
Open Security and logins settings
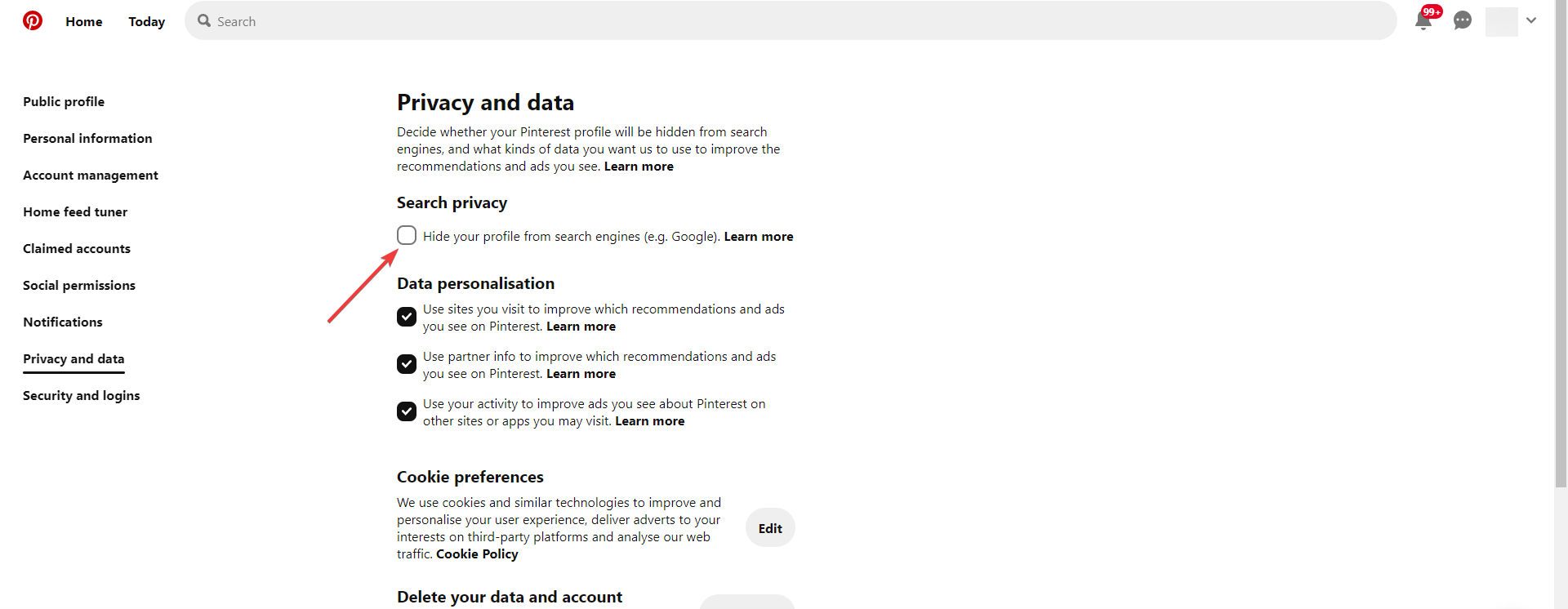tap(82, 395)
